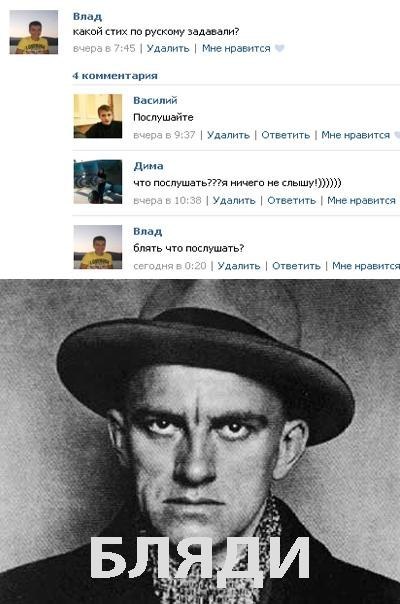The image size is (400, 604).
Task: Like Дима's comment via Мне нравится
Action: (361, 200)
